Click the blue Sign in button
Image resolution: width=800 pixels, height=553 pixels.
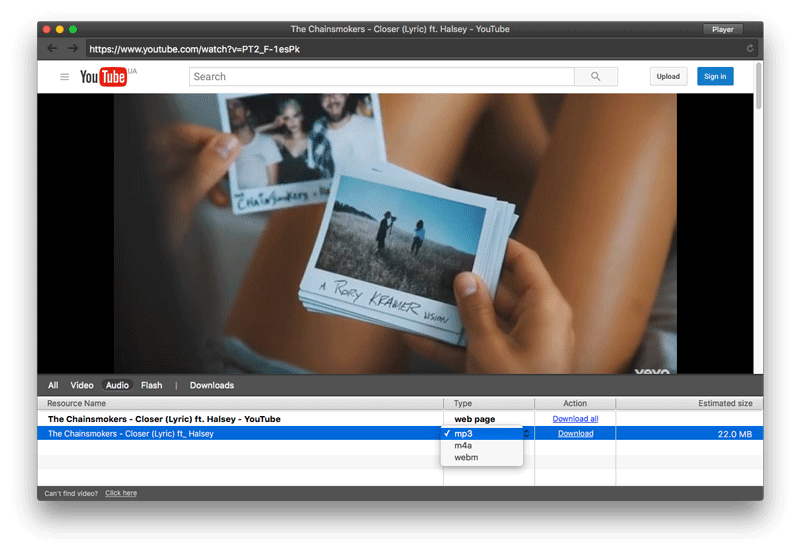pos(715,76)
